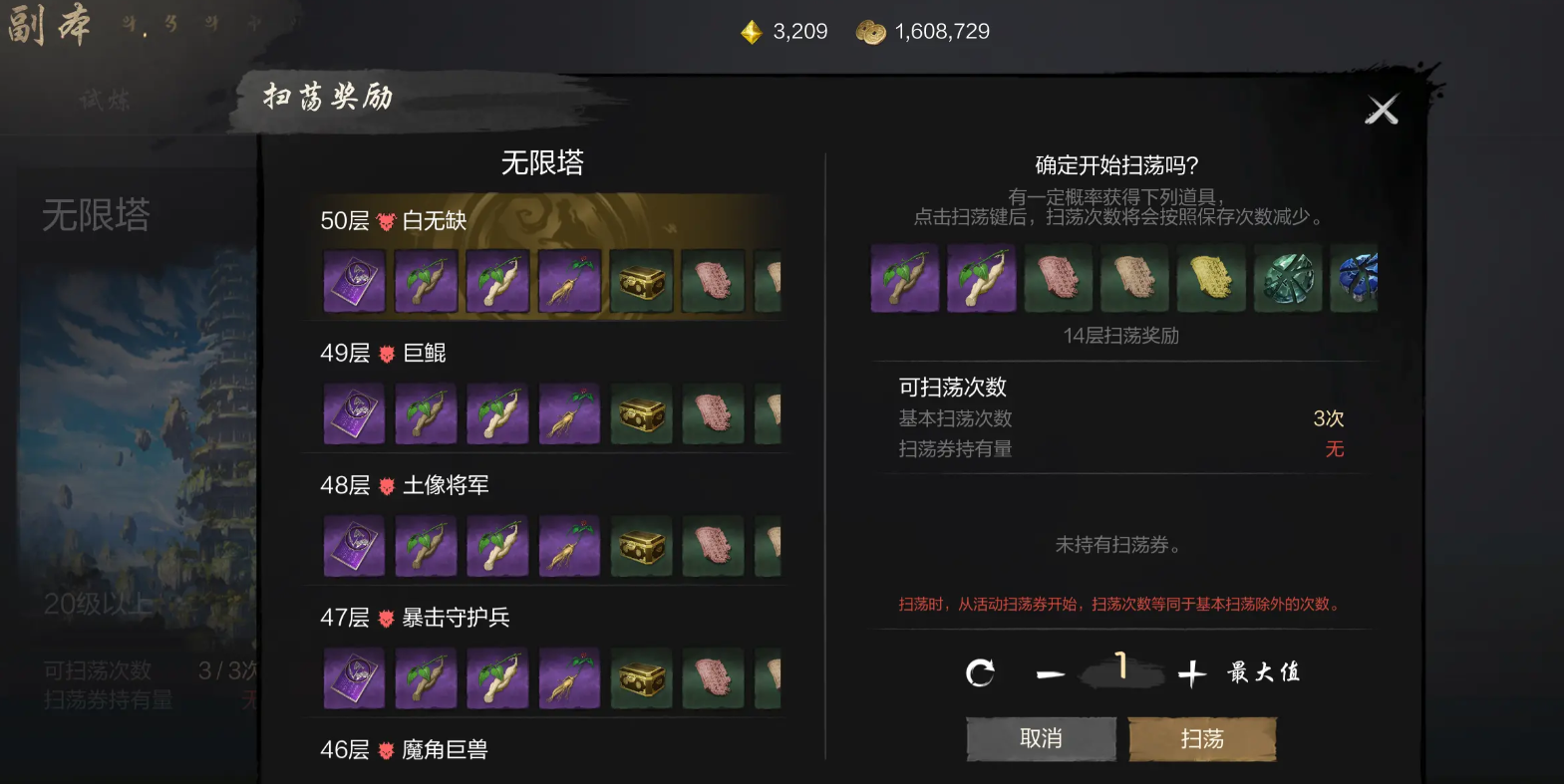Select the blue crystal reward icon

tap(1355, 278)
